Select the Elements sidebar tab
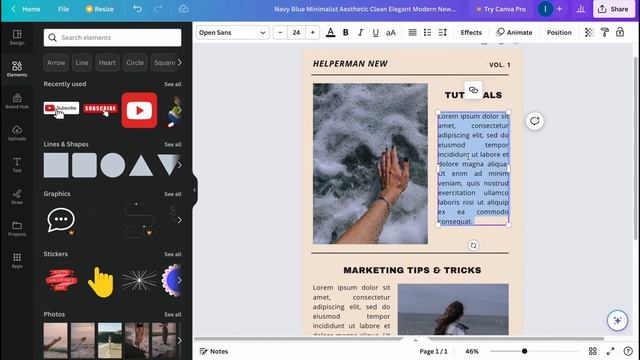640x360 pixels. (17, 69)
